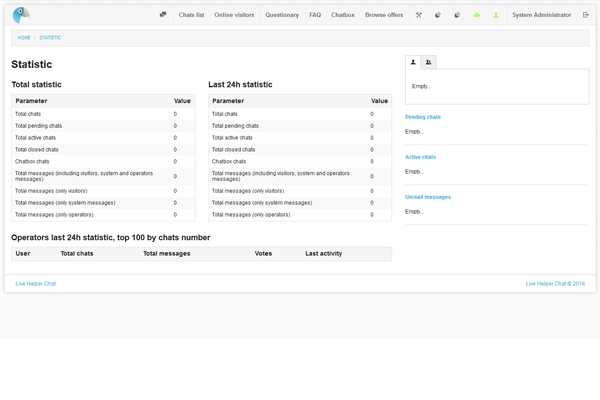Image resolution: width=600 pixels, height=400 pixels.
Task: Click Empty text under Pending chats
Action: tap(414, 132)
